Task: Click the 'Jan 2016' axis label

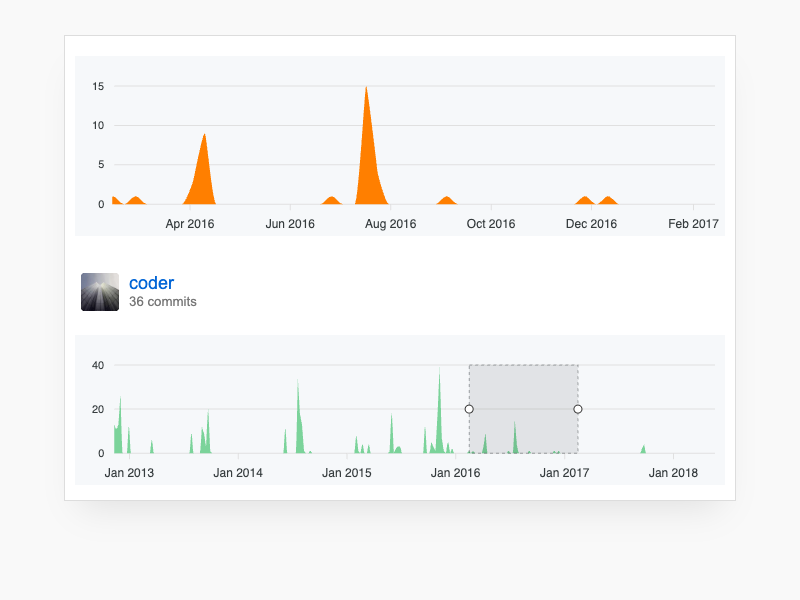Action: [x=455, y=472]
